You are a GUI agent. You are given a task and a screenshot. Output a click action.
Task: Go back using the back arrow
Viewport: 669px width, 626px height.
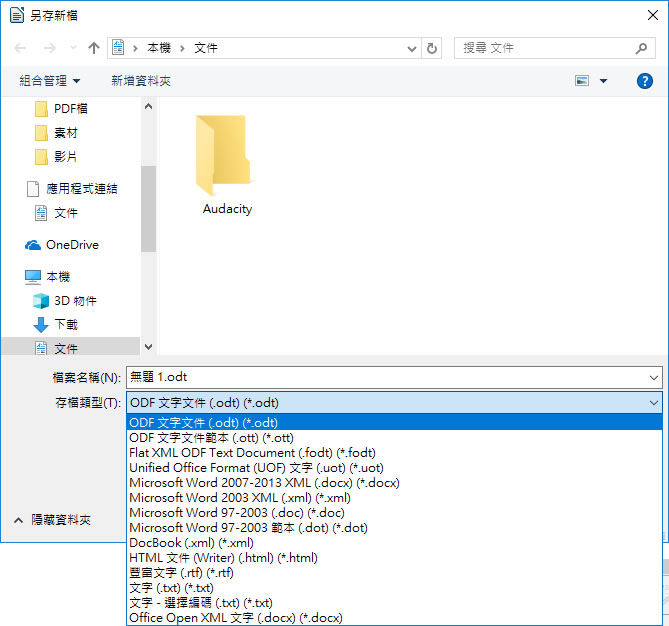tap(20, 48)
